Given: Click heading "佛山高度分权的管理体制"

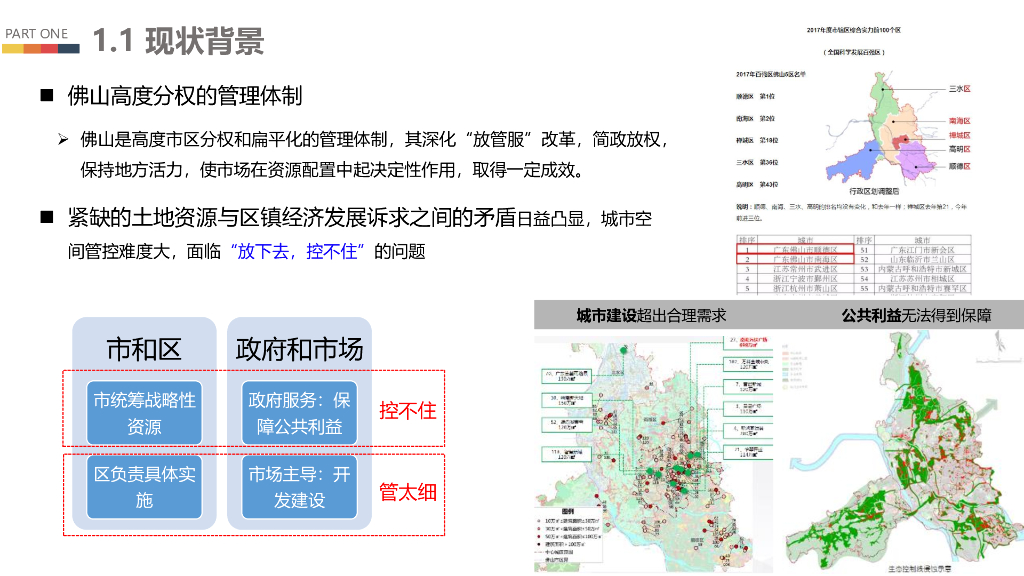Looking at the screenshot, I should coord(185,96).
